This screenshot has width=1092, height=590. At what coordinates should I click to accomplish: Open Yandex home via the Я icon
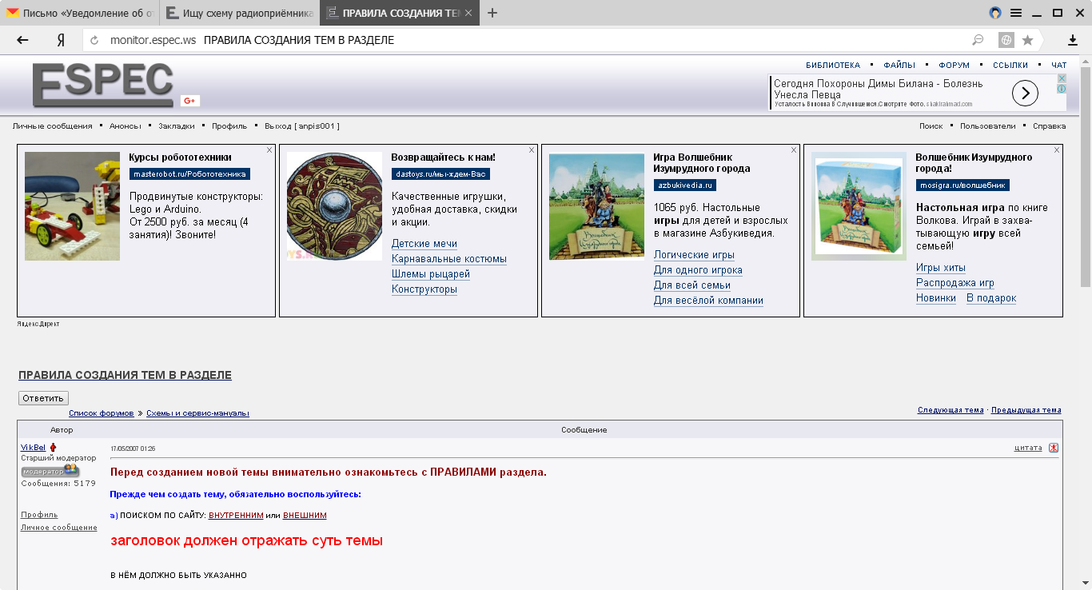point(61,40)
